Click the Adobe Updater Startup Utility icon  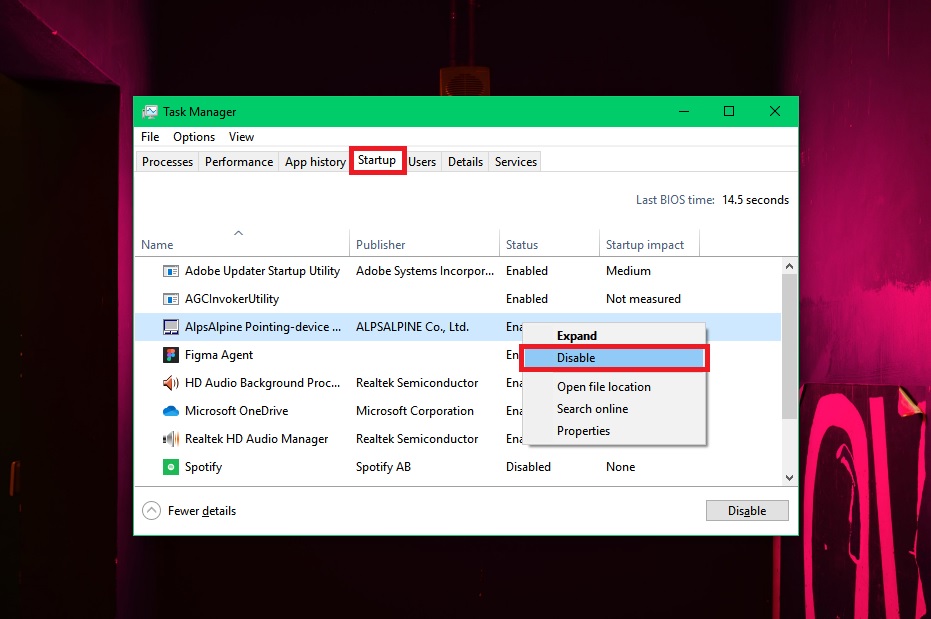pos(170,271)
